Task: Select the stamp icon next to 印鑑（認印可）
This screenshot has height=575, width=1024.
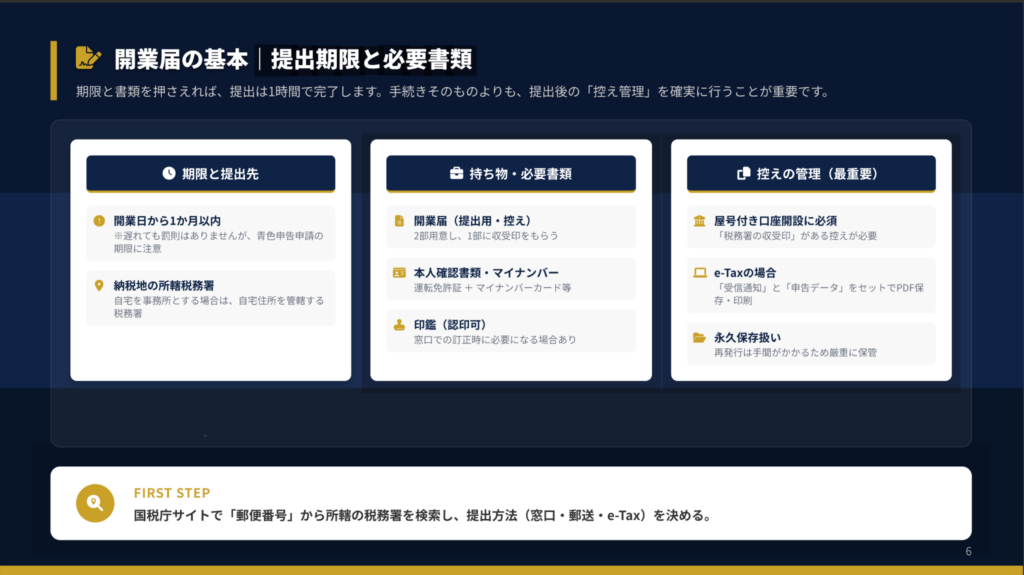Action: pyautogui.click(x=399, y=324)
